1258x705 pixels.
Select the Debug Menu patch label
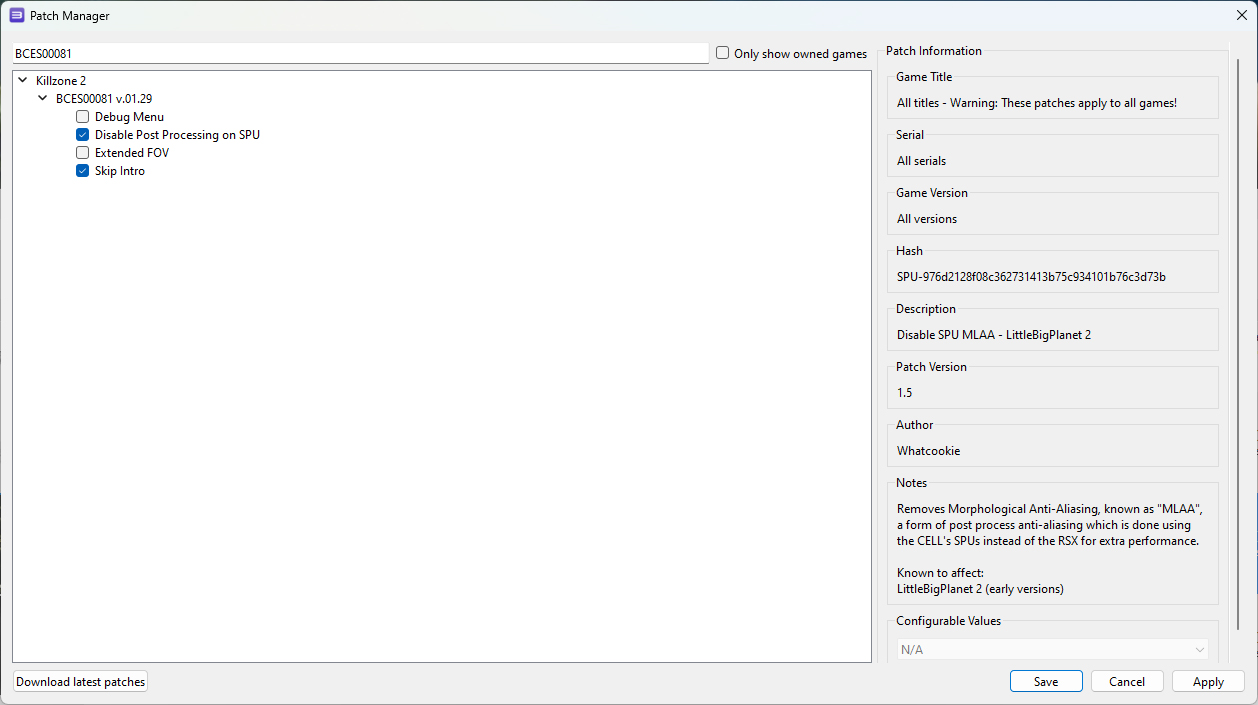(x=129, y=117)
